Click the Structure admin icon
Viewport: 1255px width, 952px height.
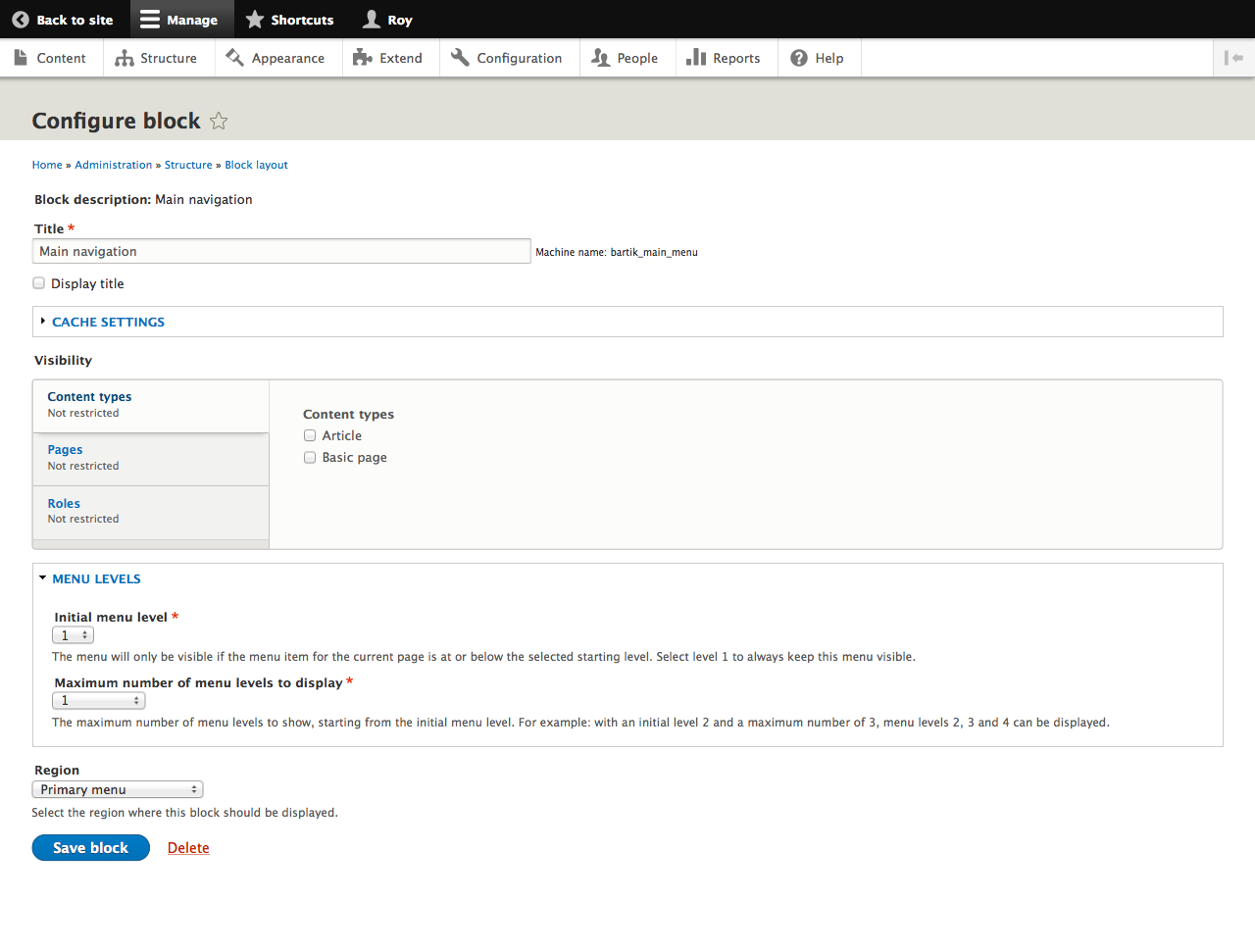(124, 58)
